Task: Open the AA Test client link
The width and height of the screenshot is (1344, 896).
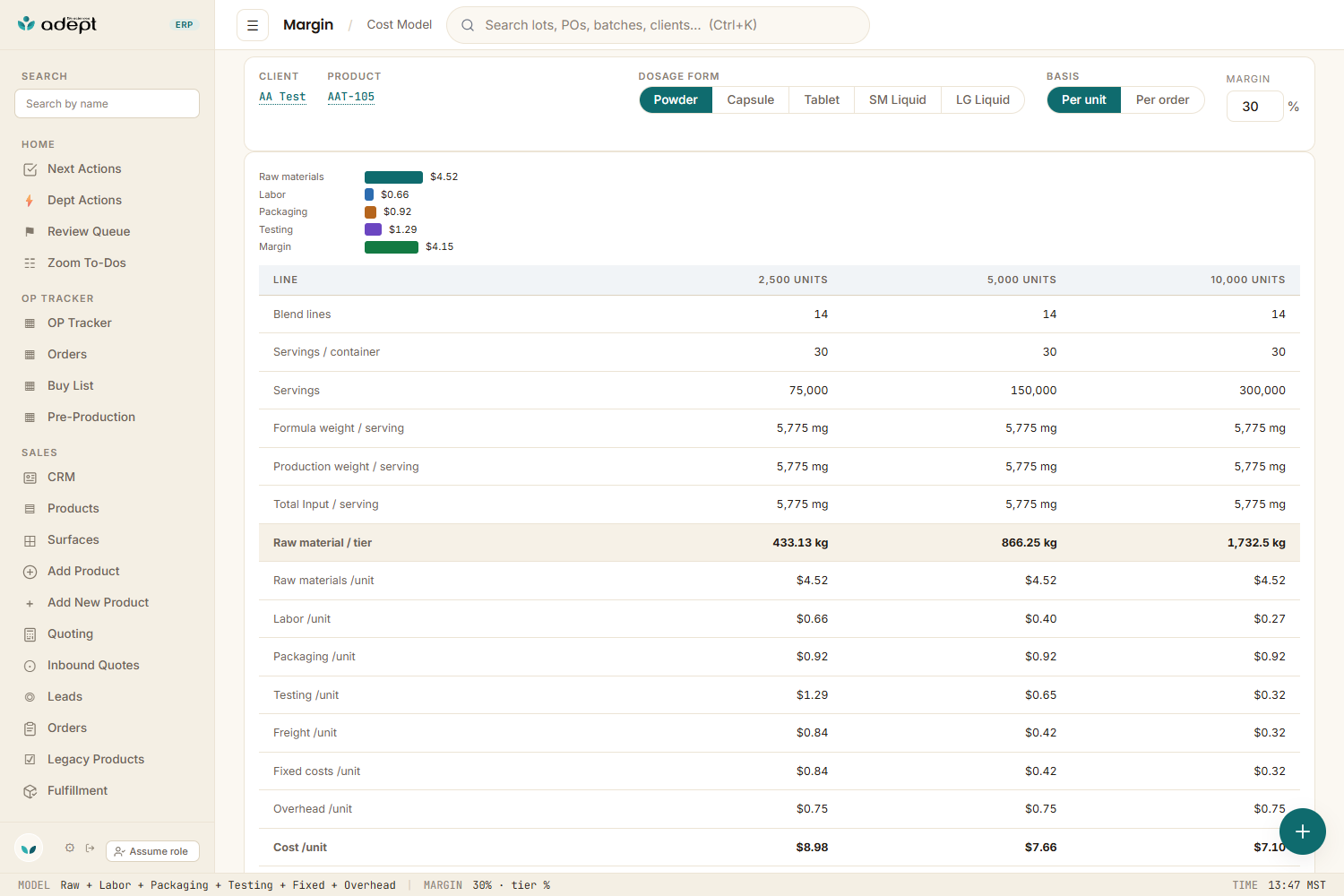Action: coord(282,97)
